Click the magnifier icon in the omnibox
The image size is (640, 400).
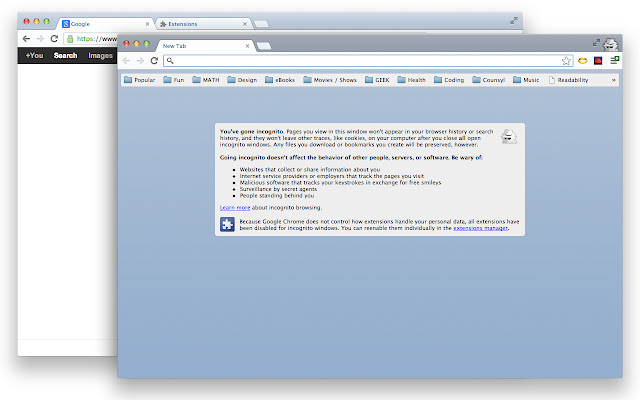click(170, 61)
